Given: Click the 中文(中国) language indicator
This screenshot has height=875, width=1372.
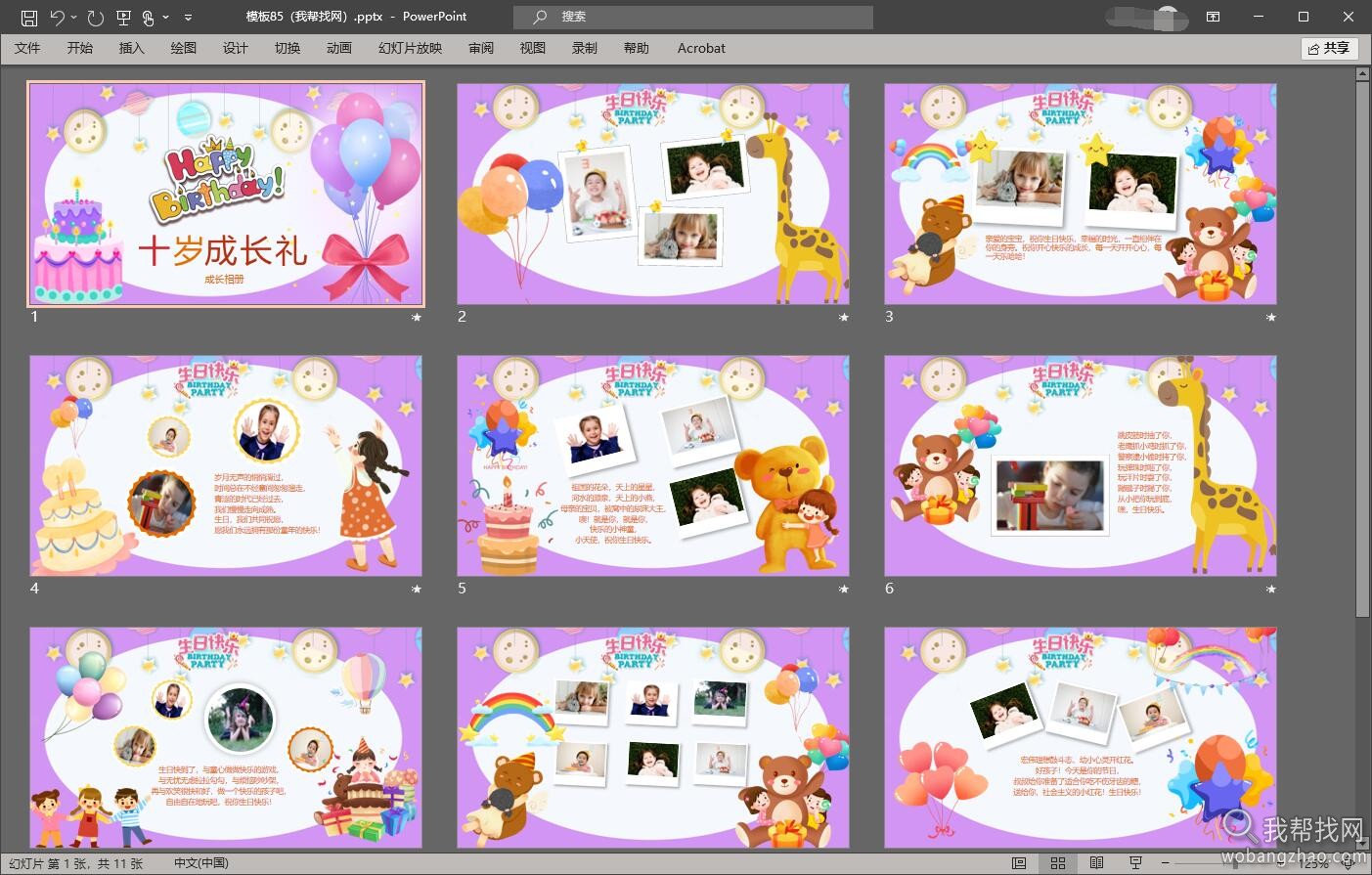Looking at the screenshot, I should (x=200, y=863).
